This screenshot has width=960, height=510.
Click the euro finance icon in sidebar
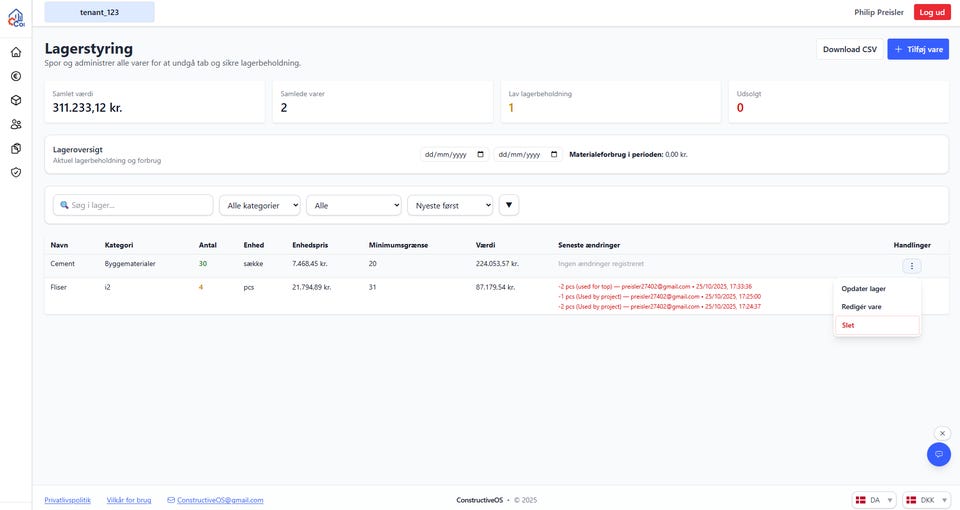(15, 76)
